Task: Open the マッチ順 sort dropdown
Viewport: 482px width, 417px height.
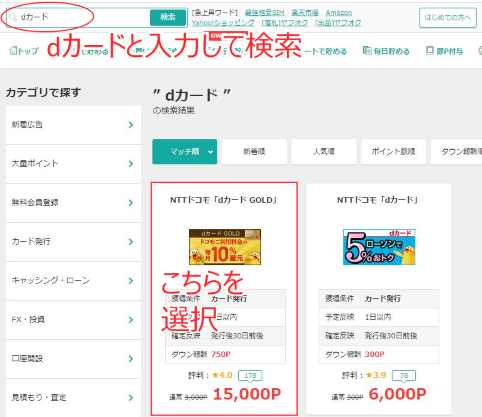Action: [185, 152]
